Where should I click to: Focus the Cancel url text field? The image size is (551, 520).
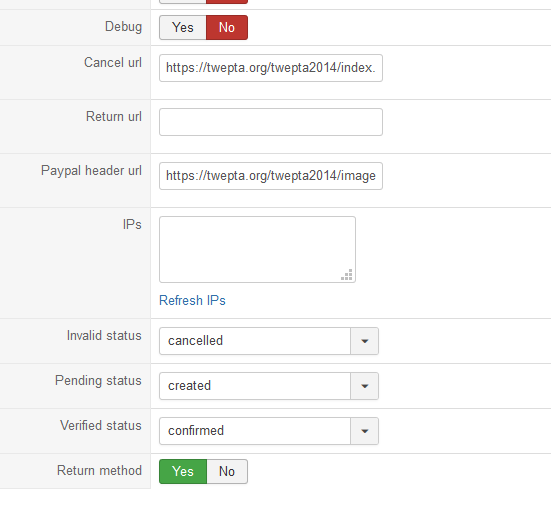coord(271,68)
